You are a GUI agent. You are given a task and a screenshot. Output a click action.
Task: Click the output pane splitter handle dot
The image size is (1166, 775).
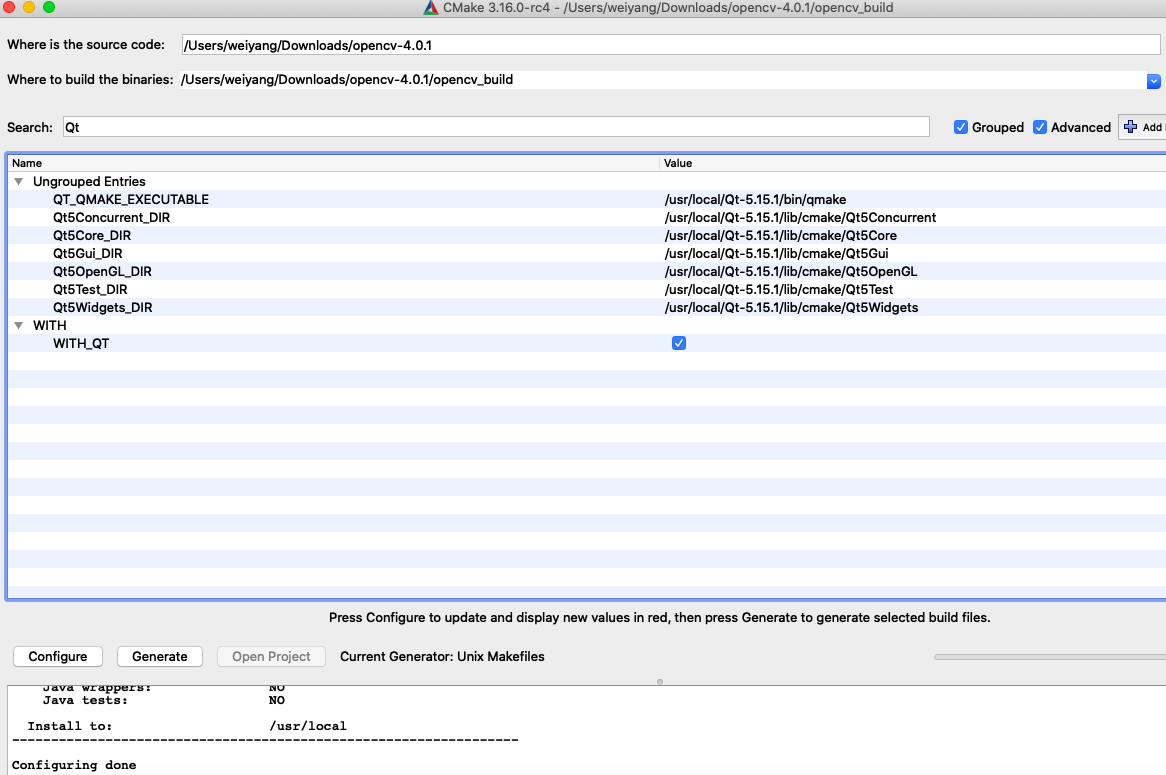[660, 681]
